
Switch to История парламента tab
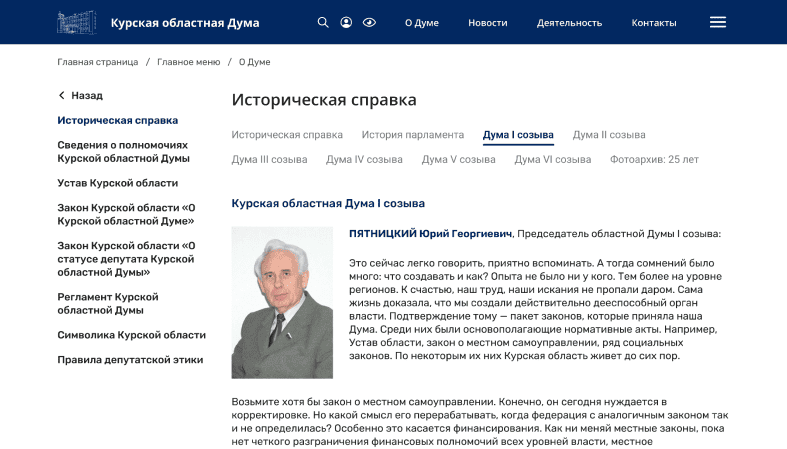point(413,135)
